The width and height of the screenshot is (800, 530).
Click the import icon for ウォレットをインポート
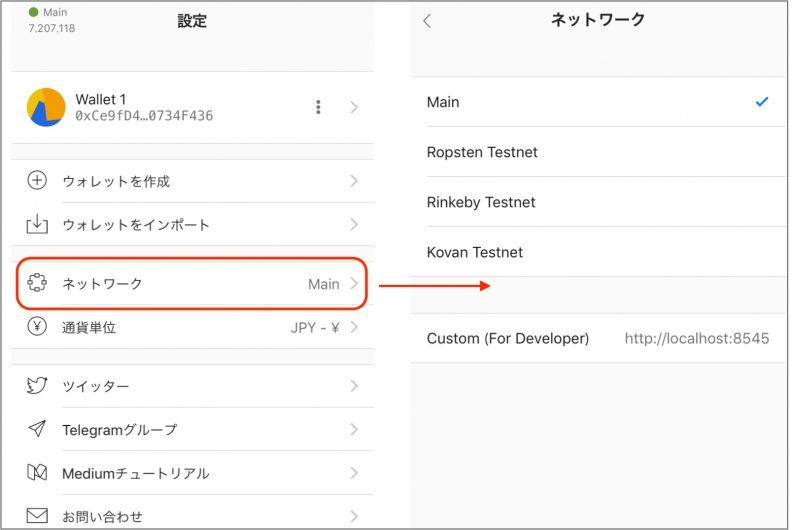coord(37,224)
